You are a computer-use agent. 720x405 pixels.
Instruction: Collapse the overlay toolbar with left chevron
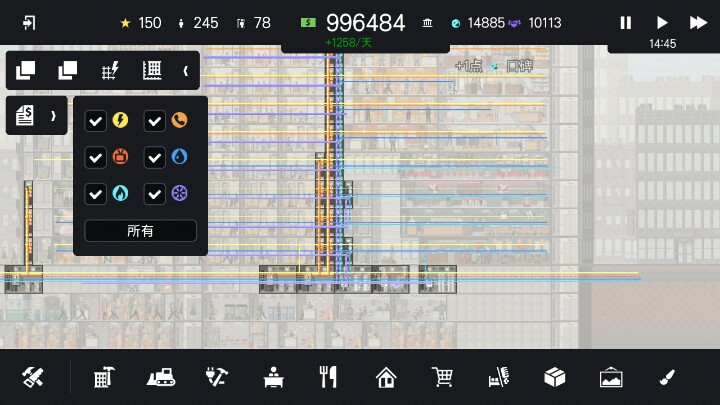coord(185,70)
